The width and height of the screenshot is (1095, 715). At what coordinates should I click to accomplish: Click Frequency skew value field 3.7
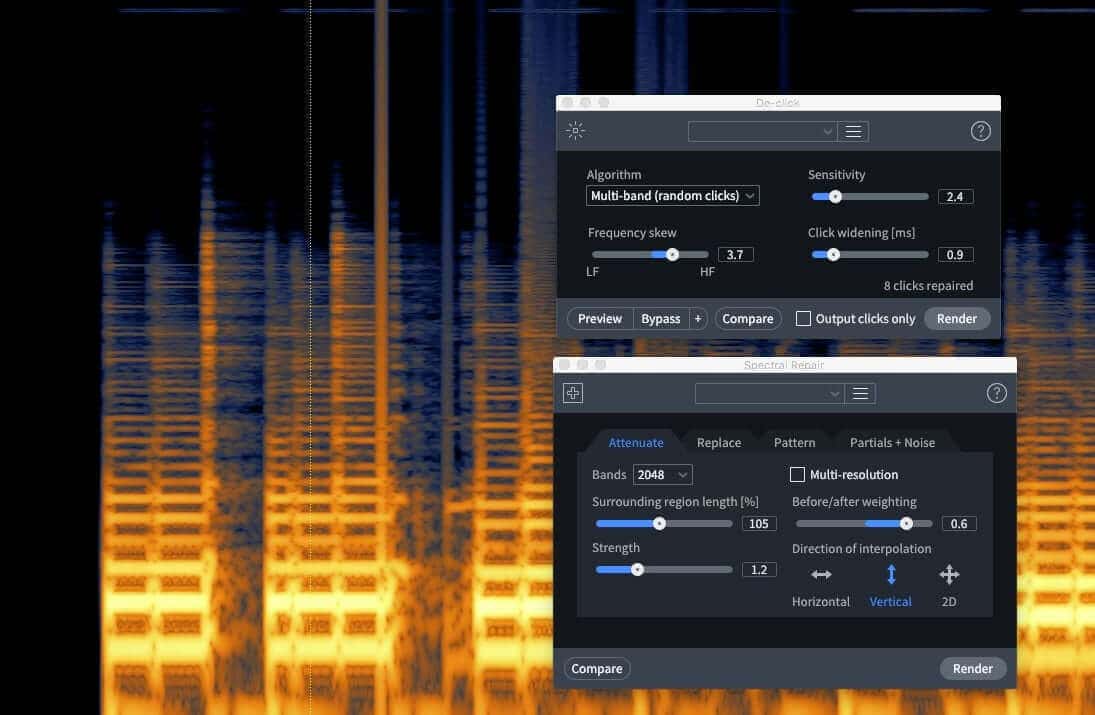point(735,255)
